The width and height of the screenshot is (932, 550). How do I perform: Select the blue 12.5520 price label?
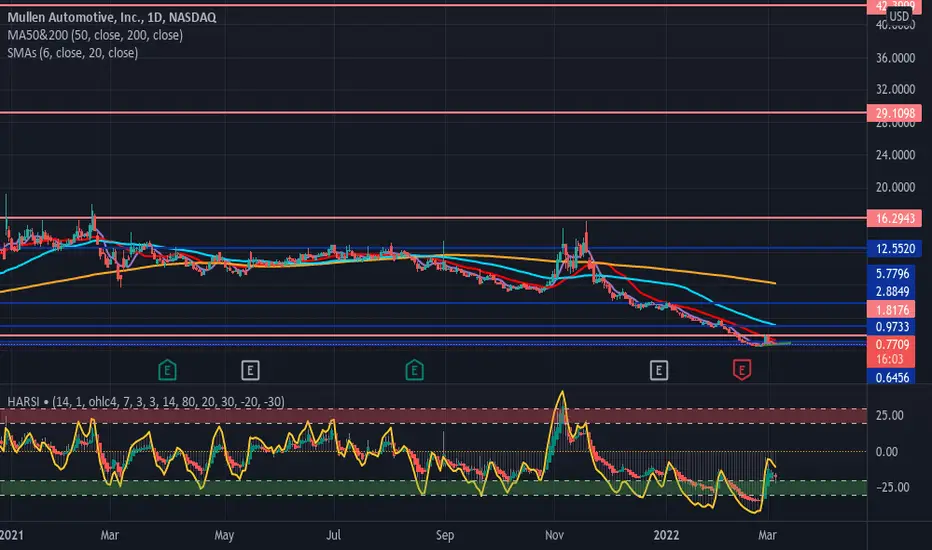coord(895,249)
